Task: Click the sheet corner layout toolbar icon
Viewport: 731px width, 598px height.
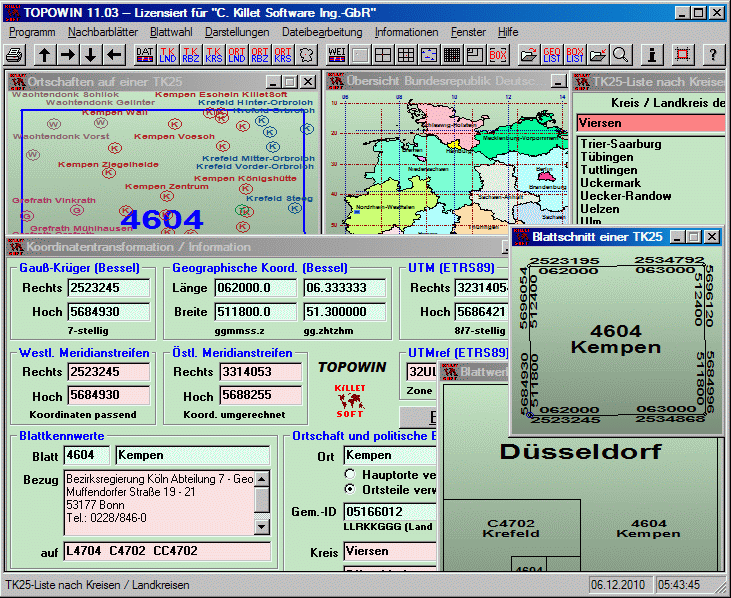Action: tap(475, 55)
